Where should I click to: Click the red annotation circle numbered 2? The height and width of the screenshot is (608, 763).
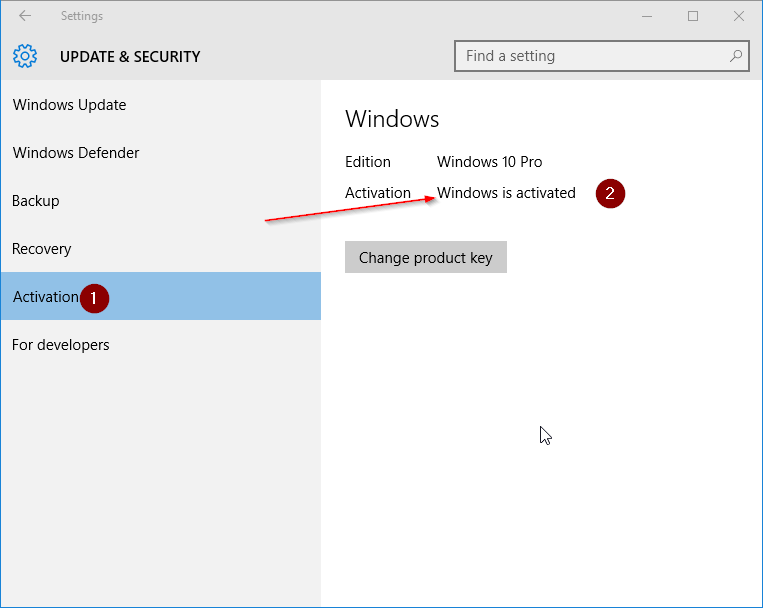(x=610, y=194)
